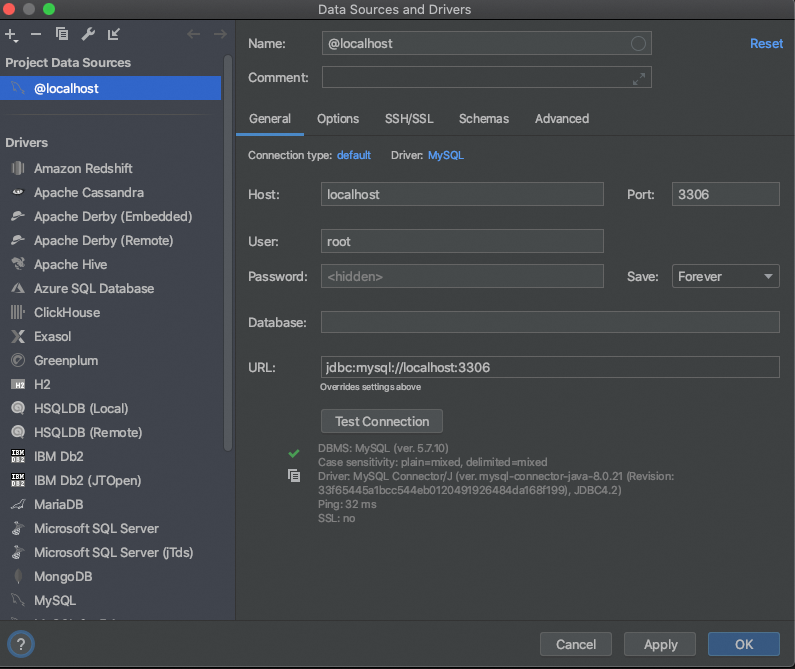Click the make global arrow icon
The height and width of the screenshot is (669, 795).
pos(114,34)
